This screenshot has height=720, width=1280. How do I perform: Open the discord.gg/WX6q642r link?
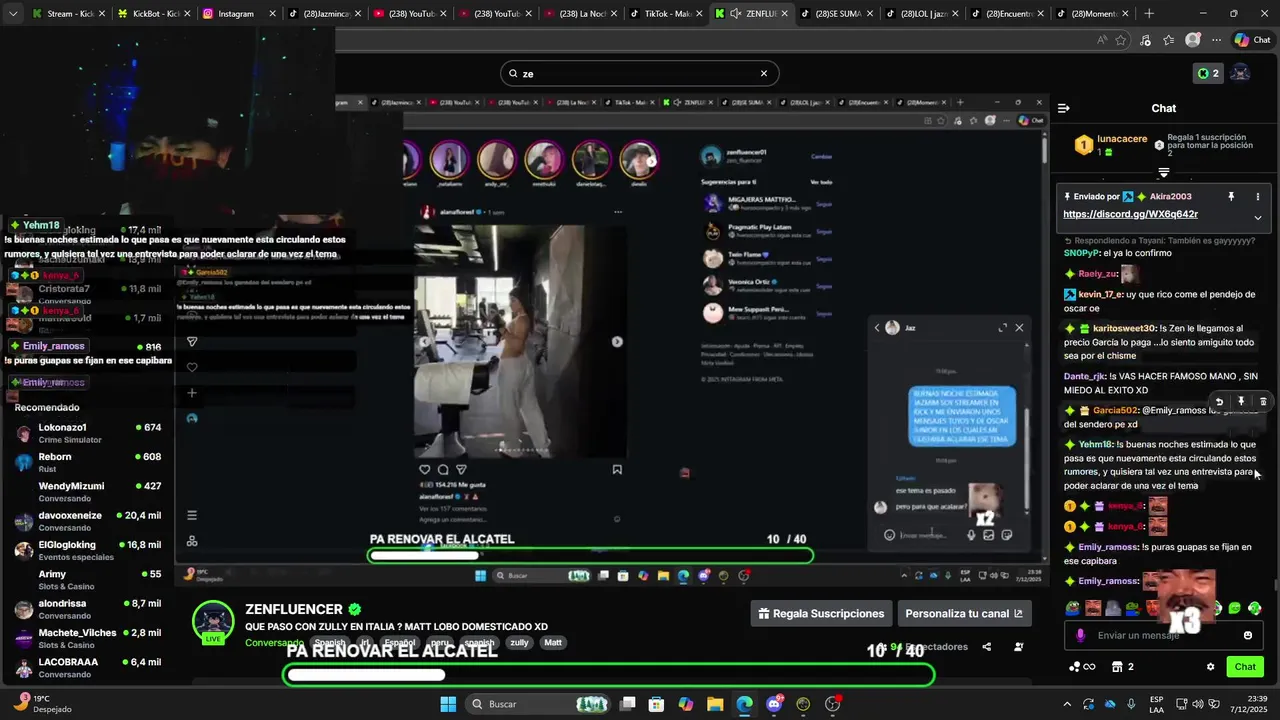point(1130,214)
